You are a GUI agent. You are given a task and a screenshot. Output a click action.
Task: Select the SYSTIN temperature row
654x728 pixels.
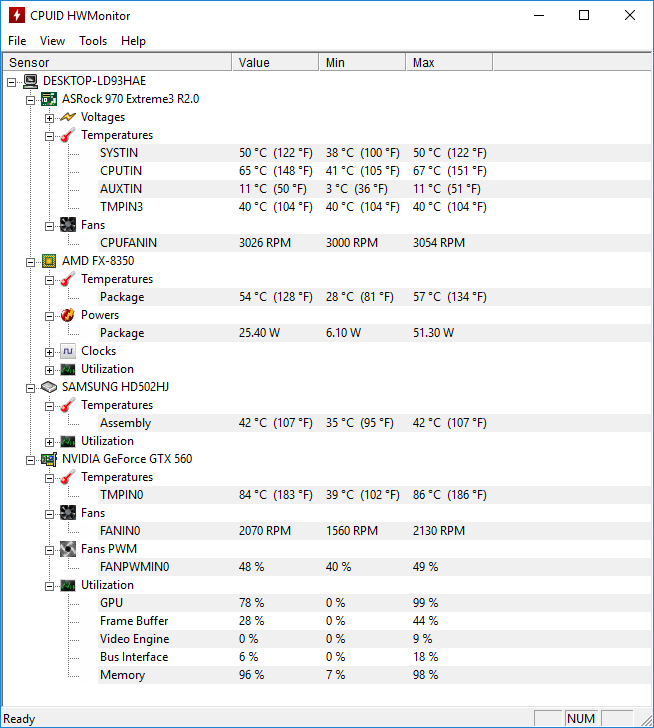tap(374, 153)
